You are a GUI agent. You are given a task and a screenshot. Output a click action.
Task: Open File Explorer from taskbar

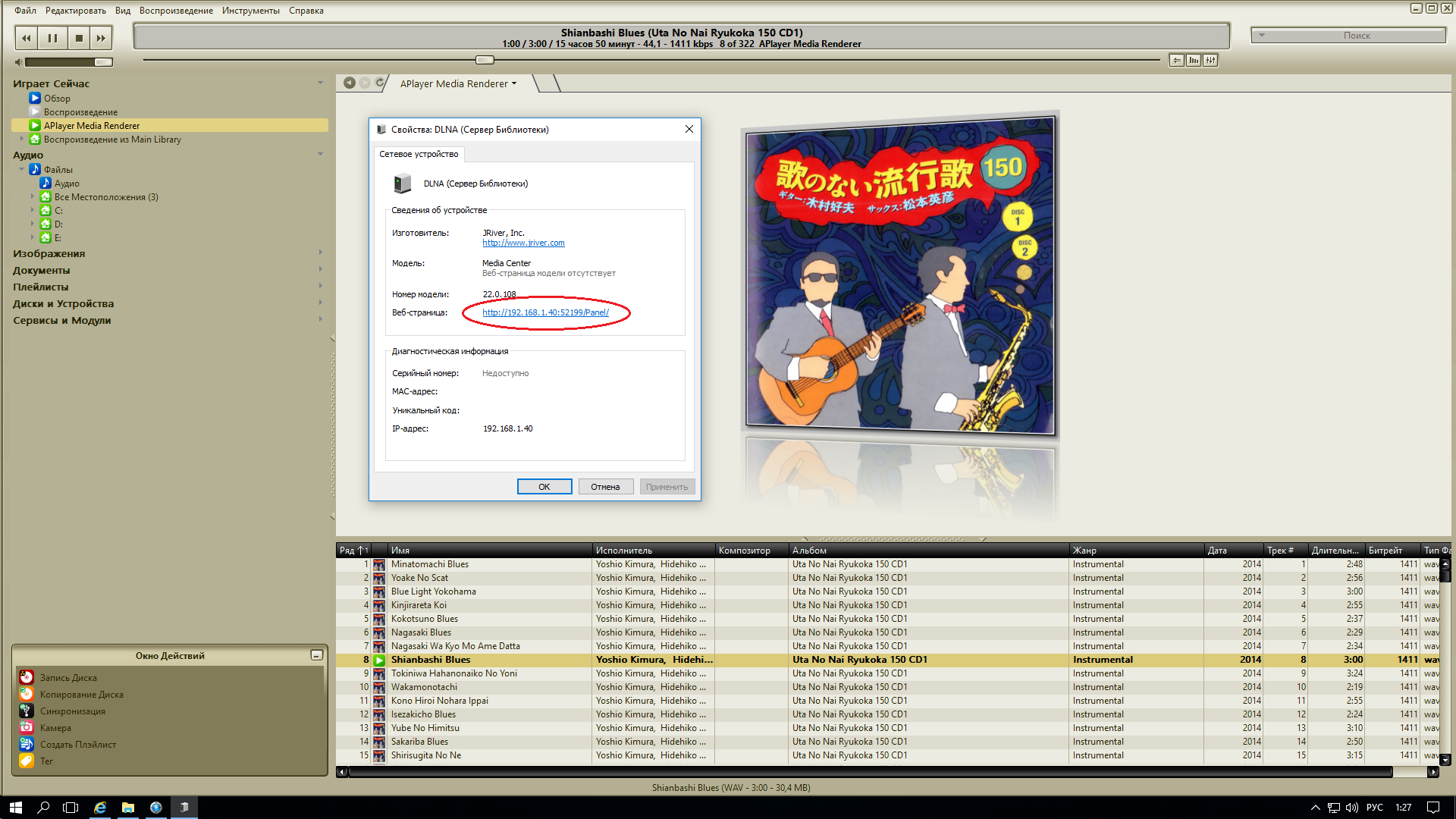click(127, 808)
